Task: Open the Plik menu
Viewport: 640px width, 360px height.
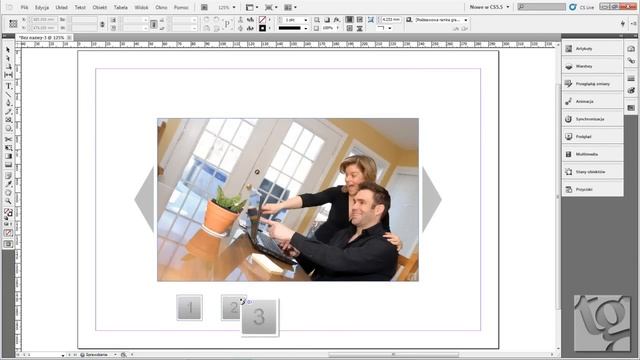Action: 24,7
